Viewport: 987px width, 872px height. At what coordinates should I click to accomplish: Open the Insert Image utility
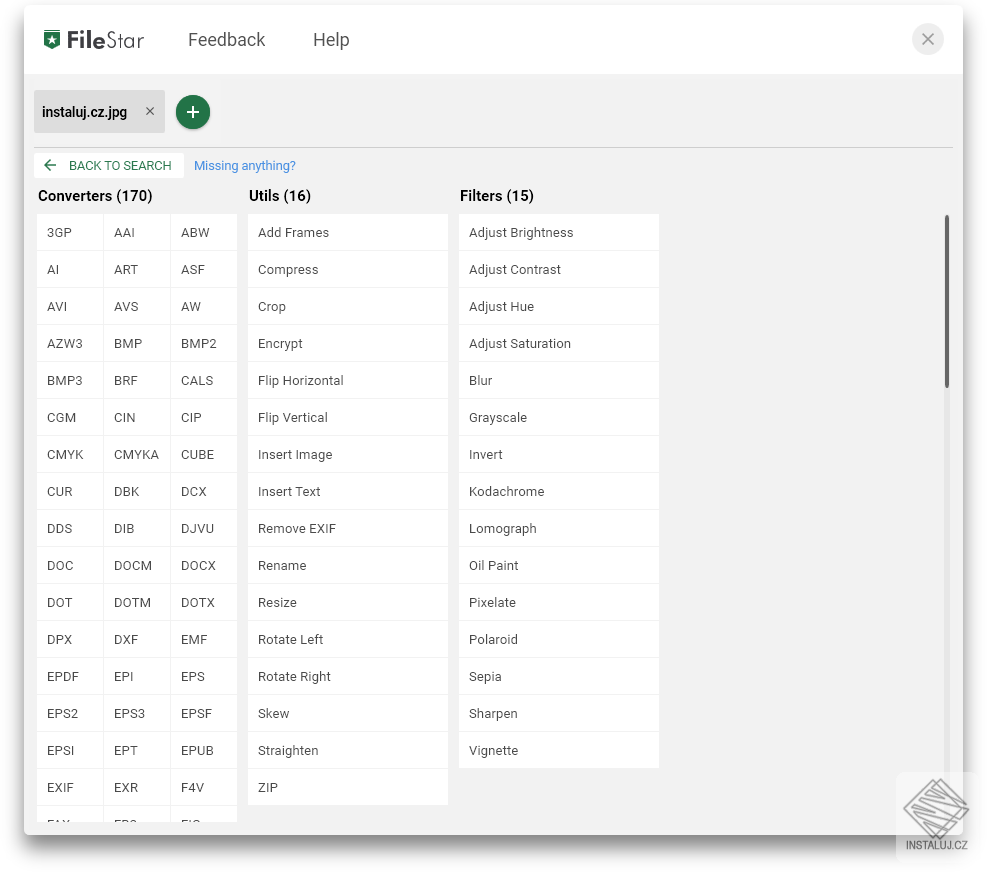click(x=348, y=455)
